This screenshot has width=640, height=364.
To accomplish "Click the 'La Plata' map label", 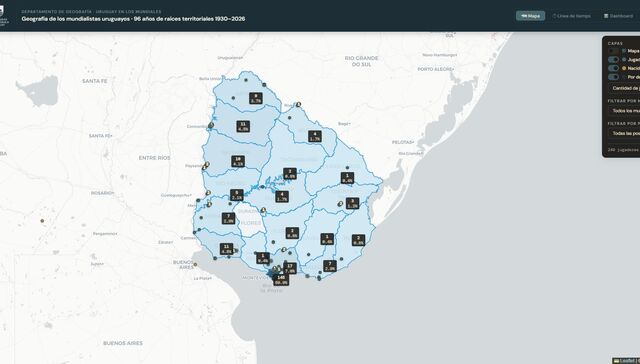I will point(203,278).
